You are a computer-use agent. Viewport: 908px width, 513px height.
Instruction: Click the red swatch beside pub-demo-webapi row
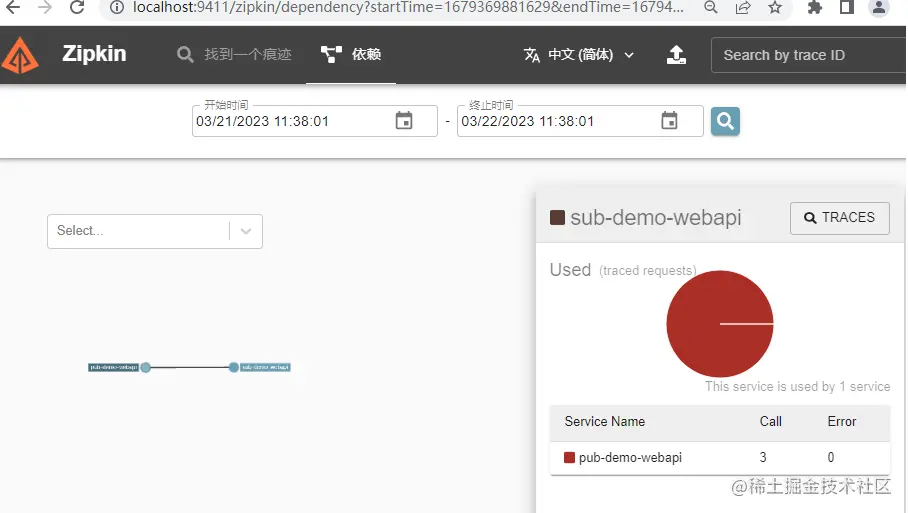tap(569, 457)
